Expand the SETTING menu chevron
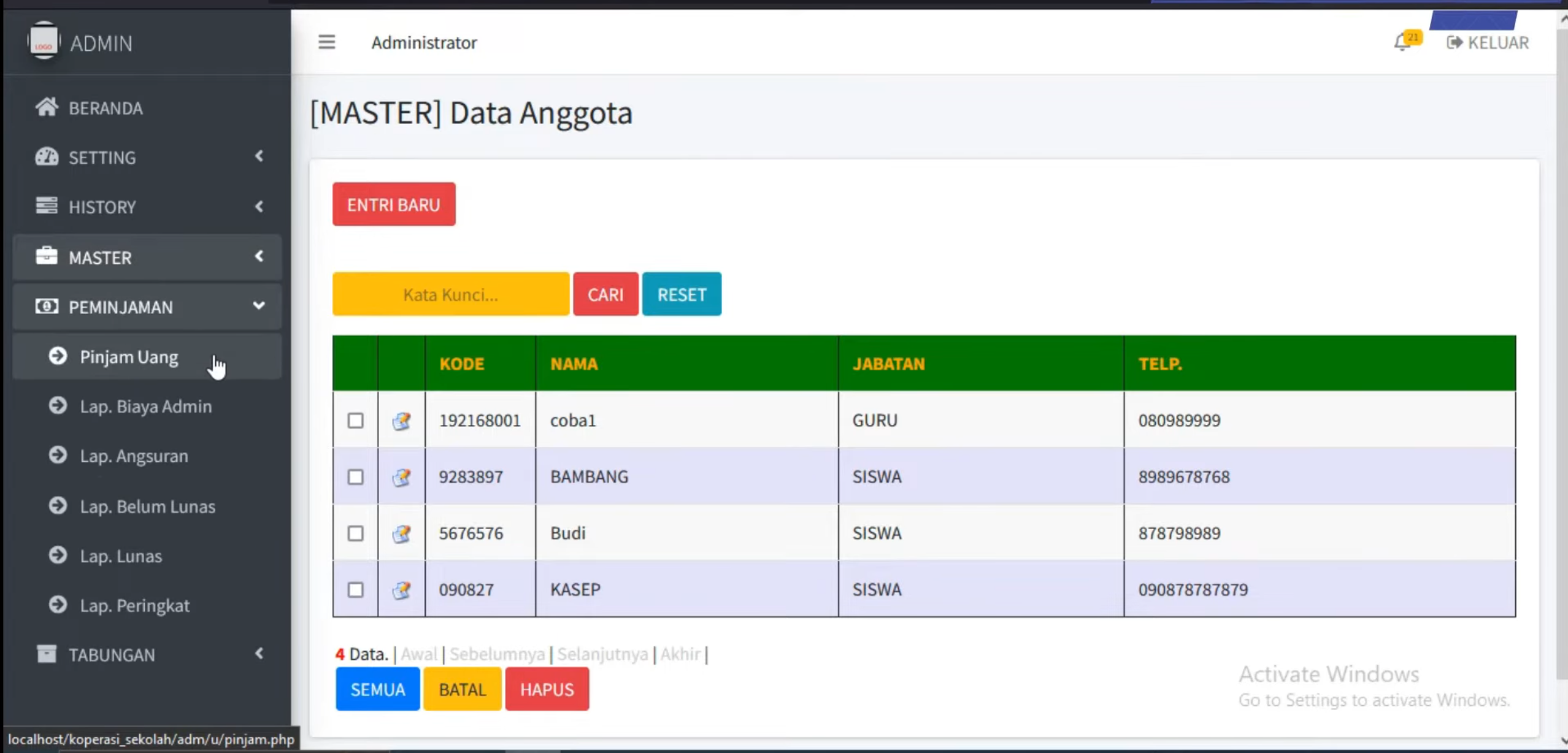The image size is (1568, 753). [x=259, y=156]
